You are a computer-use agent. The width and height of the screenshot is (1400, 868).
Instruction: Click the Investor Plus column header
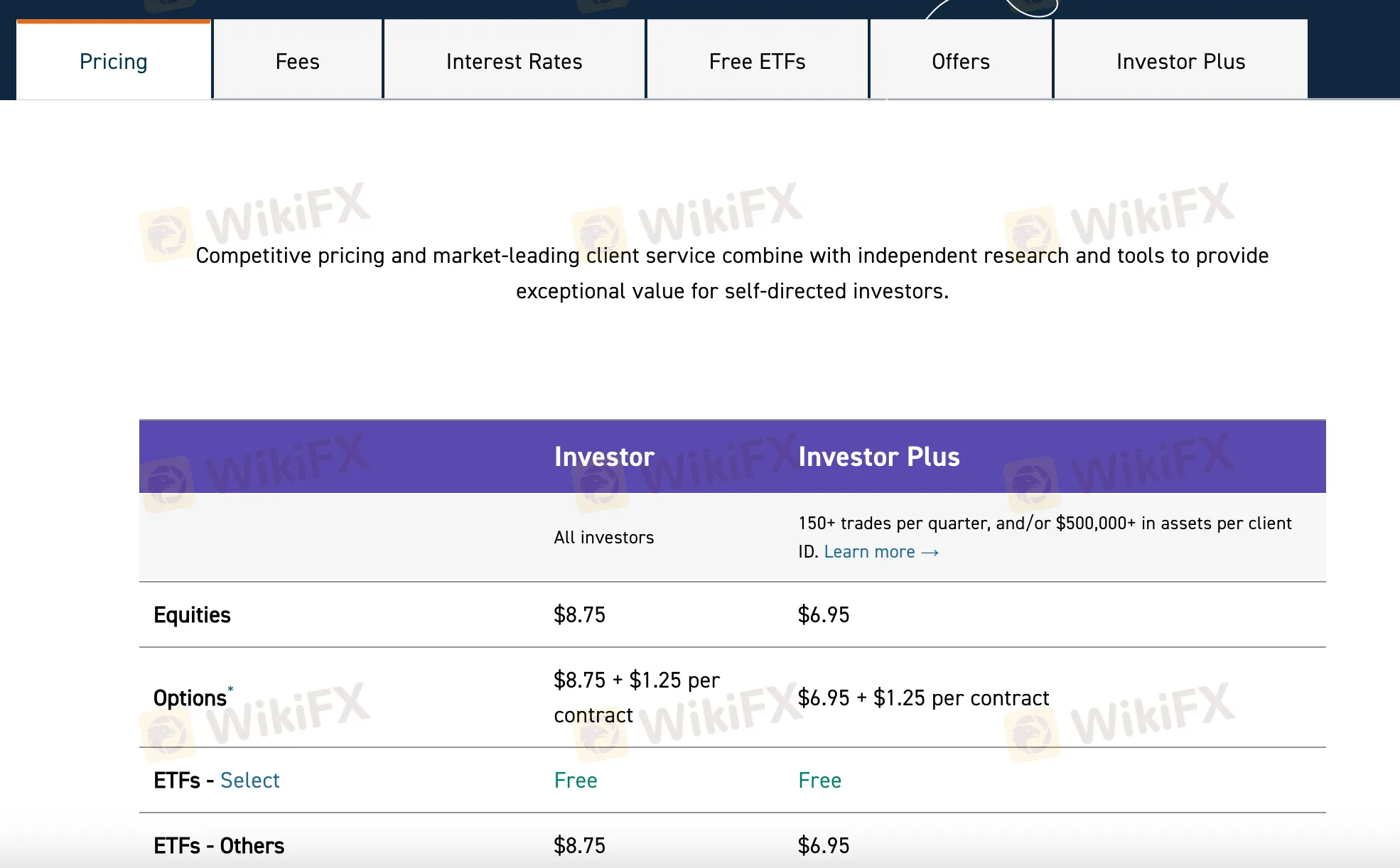pos(878,457)
